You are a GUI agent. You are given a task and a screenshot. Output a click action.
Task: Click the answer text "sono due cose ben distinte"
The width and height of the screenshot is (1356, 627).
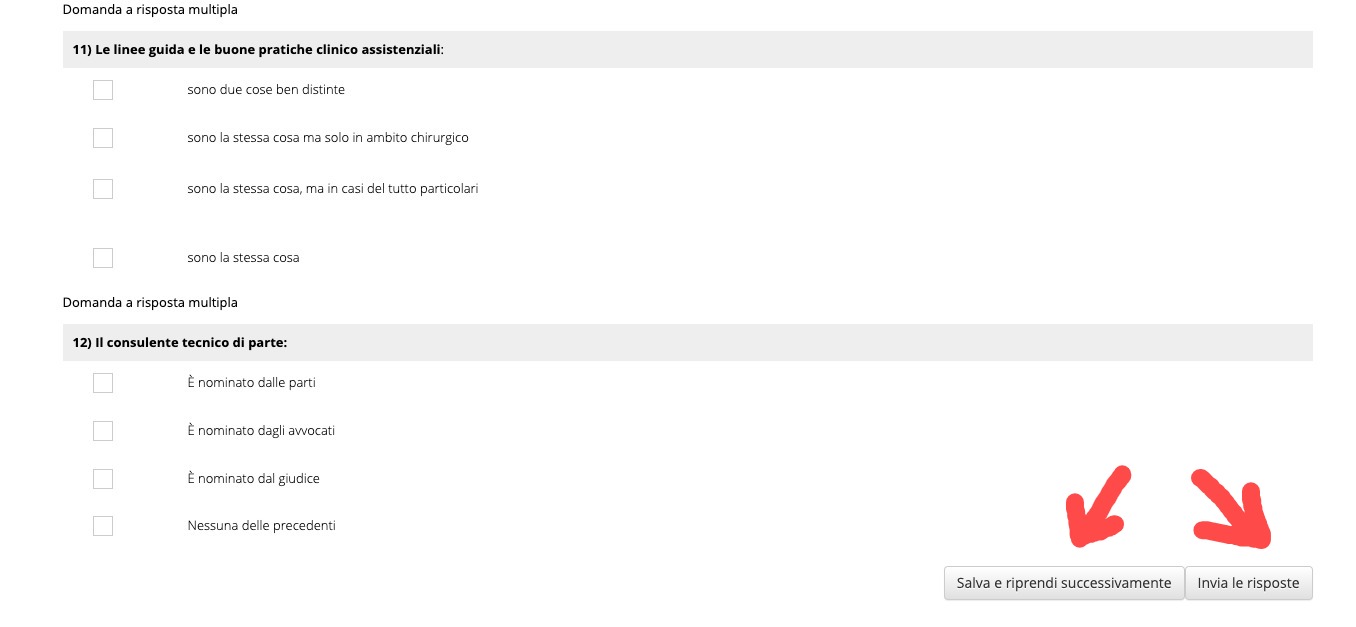tap(266, 90)
